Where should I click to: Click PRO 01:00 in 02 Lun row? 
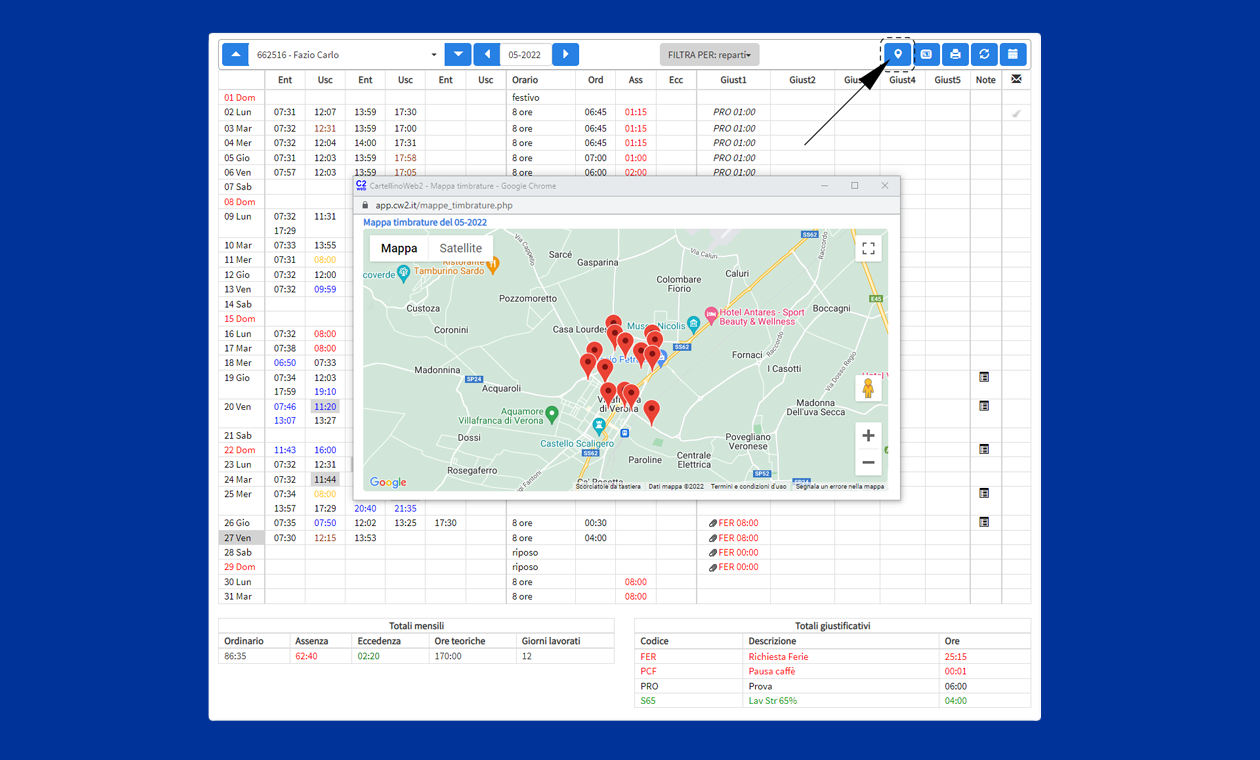[734, 113]
